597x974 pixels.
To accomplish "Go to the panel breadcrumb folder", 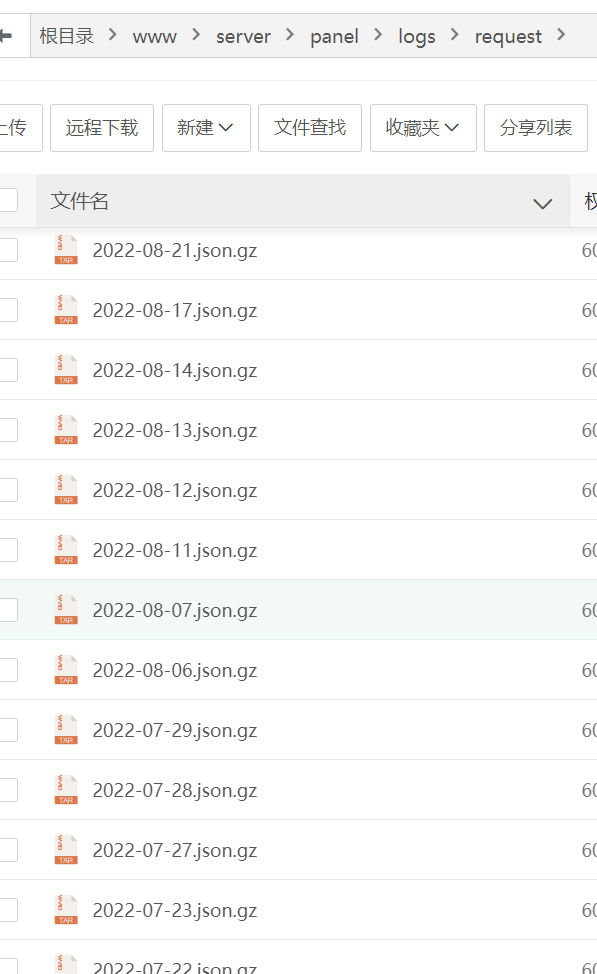I will (x=334, y=37).
